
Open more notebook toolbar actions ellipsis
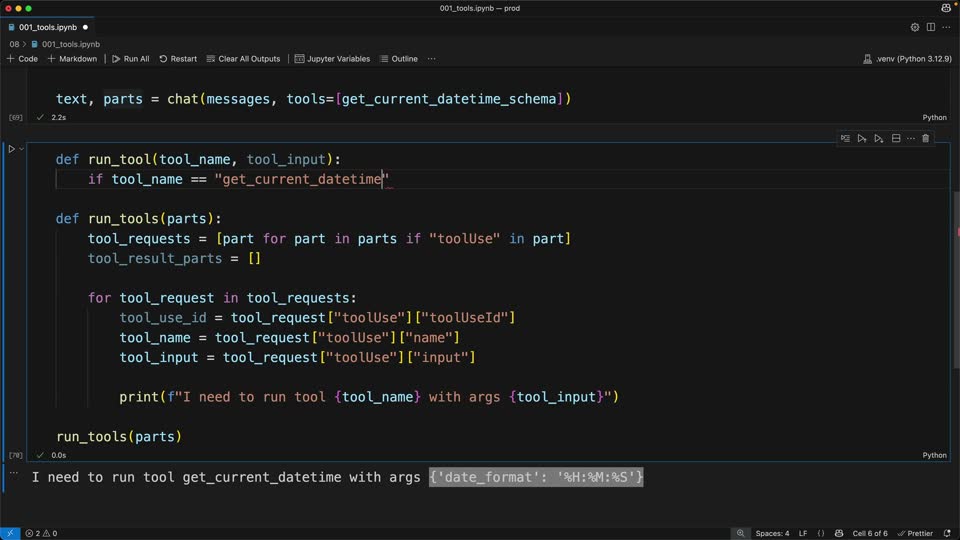pos(432,59)
